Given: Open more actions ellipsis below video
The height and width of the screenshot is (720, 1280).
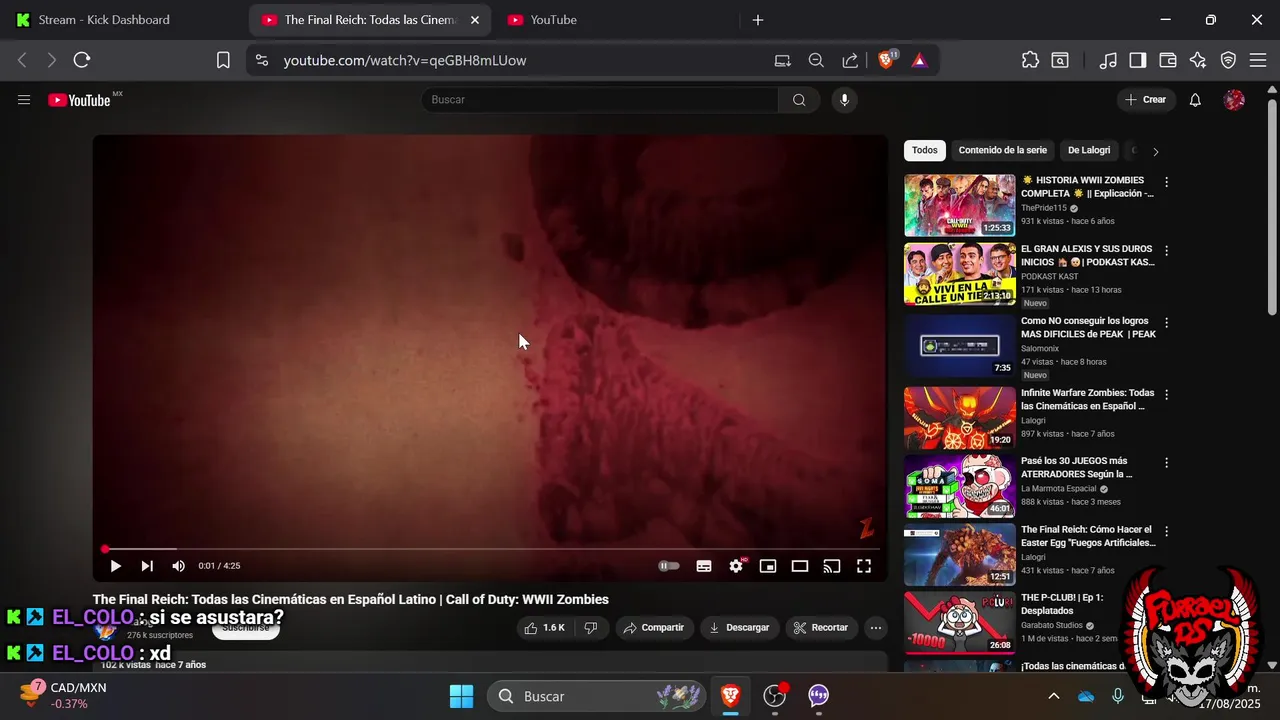Looking at the screenshot, I should (x=876, y=628).
